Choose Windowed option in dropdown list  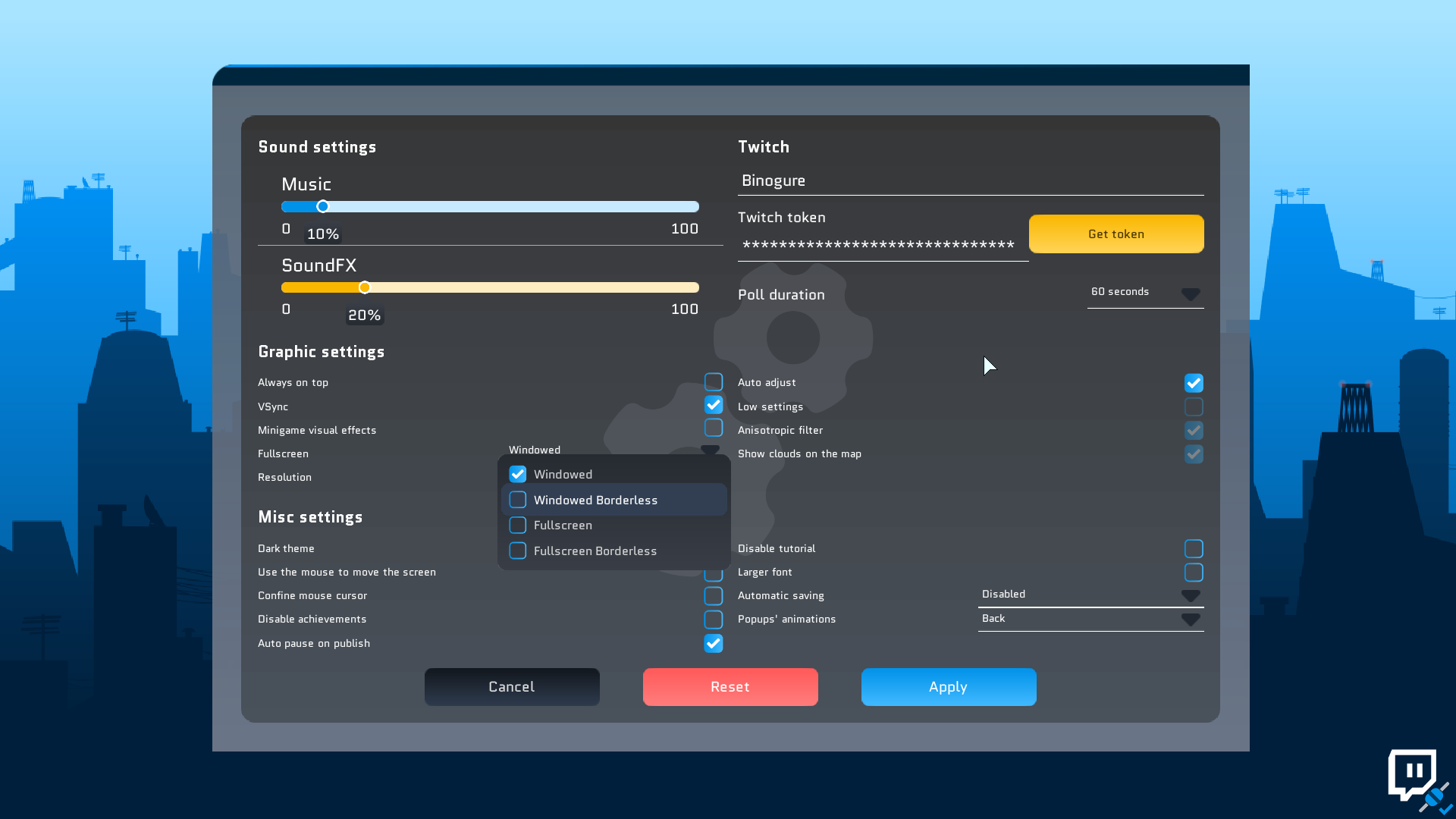pos(614,474)
